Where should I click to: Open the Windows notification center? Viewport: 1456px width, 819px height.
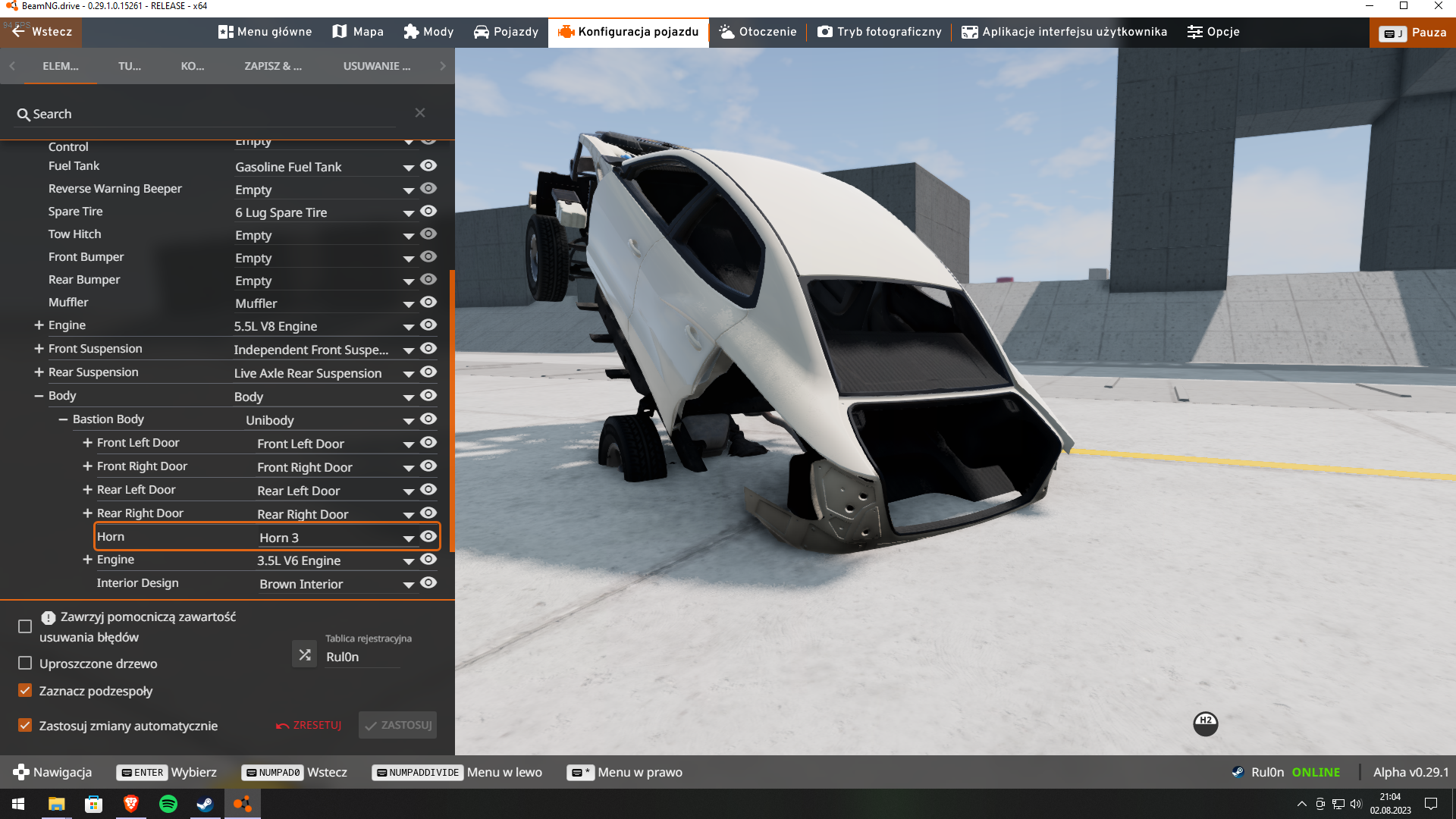click(1431, 804)
